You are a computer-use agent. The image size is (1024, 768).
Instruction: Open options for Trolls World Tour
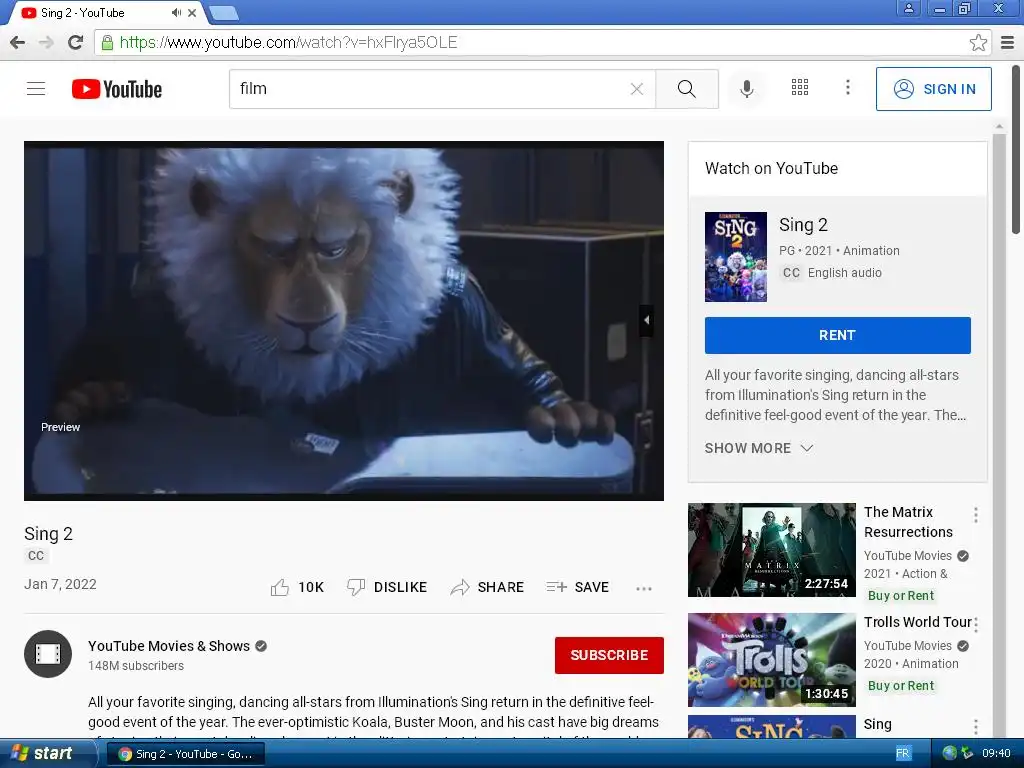976,625
